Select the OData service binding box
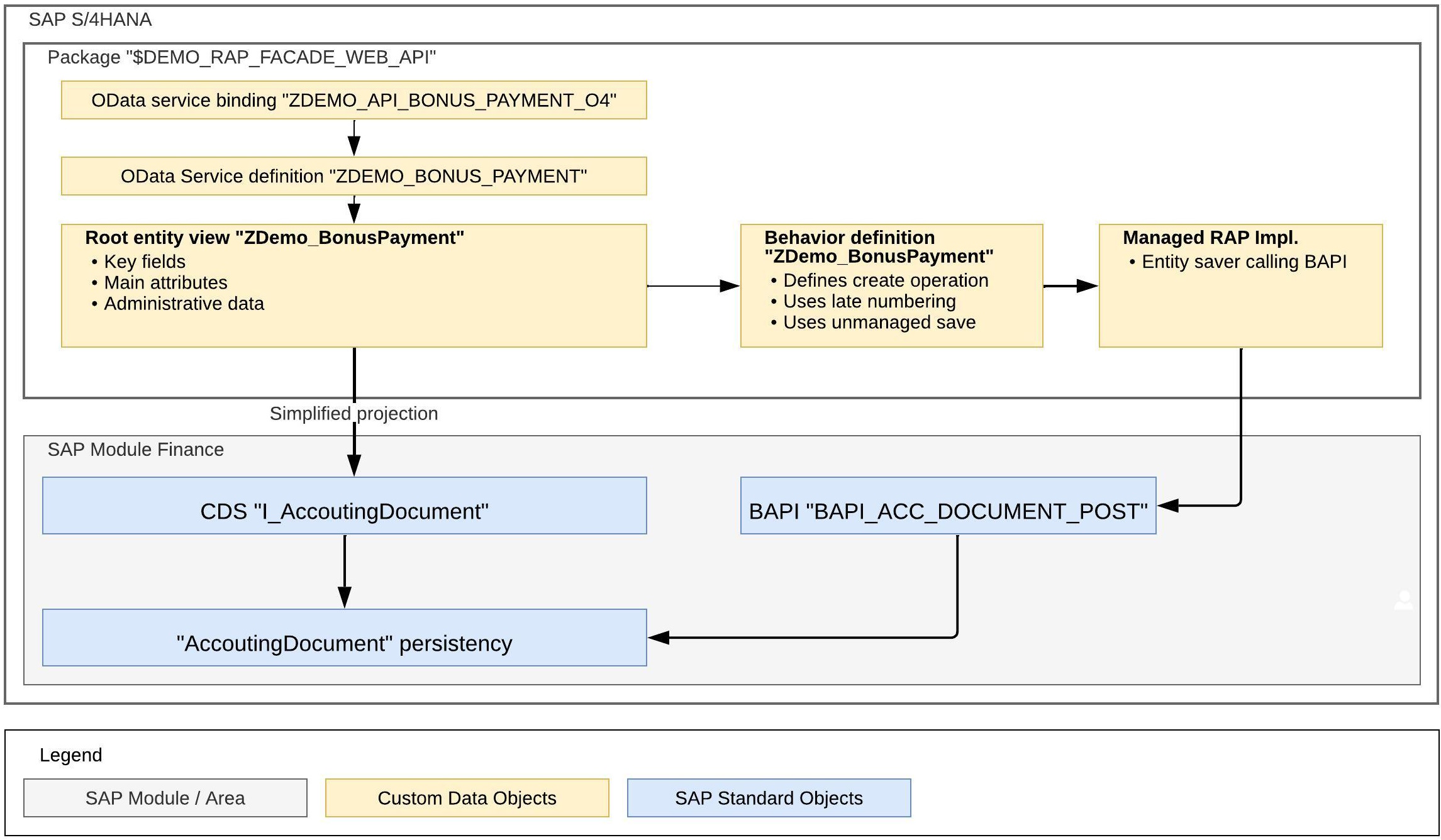The image size is (1441, 840). click(353, 100)
